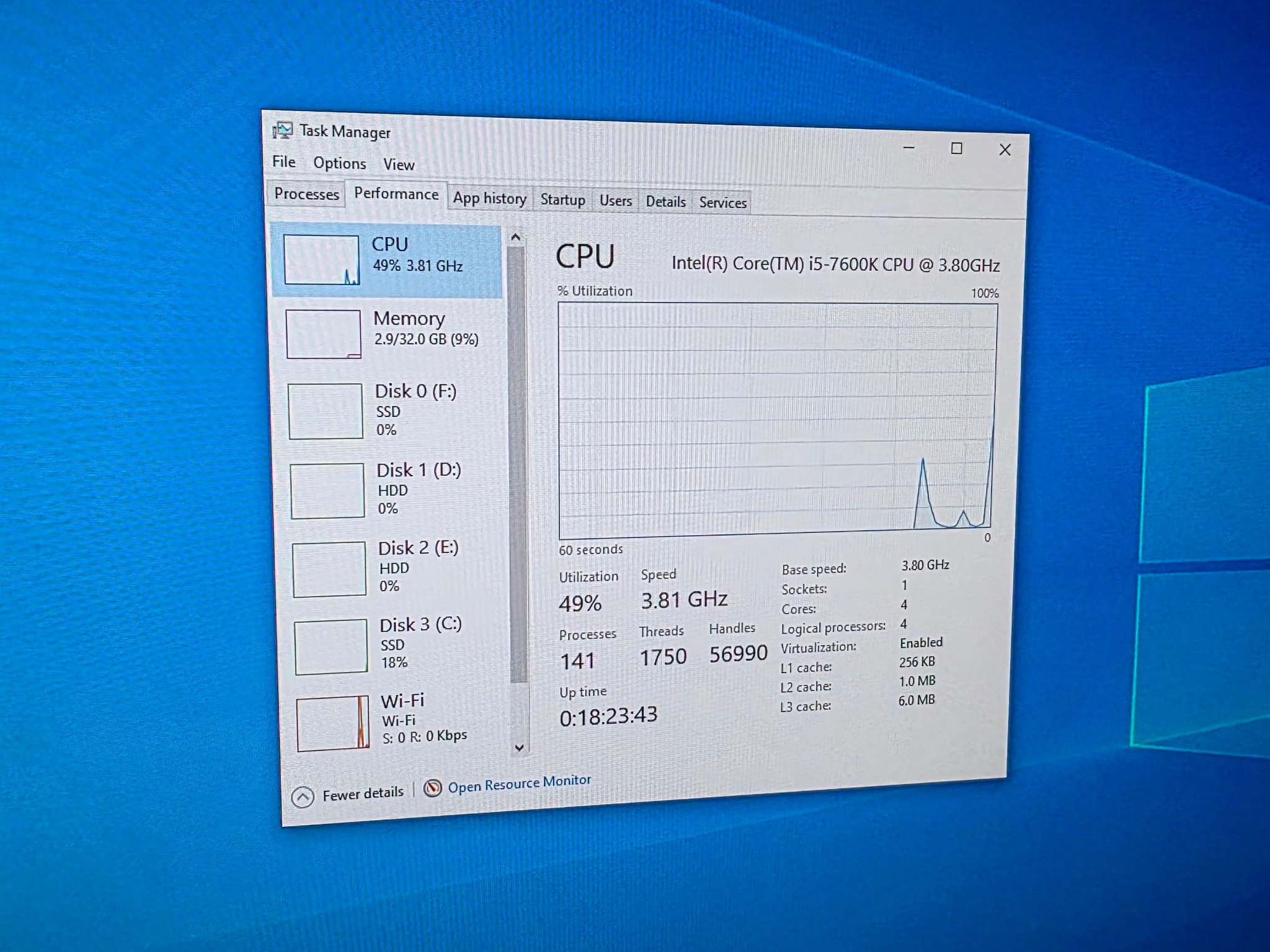Viewport: 1270px width, 952px height.
Task: Open the File menu
Action: coord(284,162)
